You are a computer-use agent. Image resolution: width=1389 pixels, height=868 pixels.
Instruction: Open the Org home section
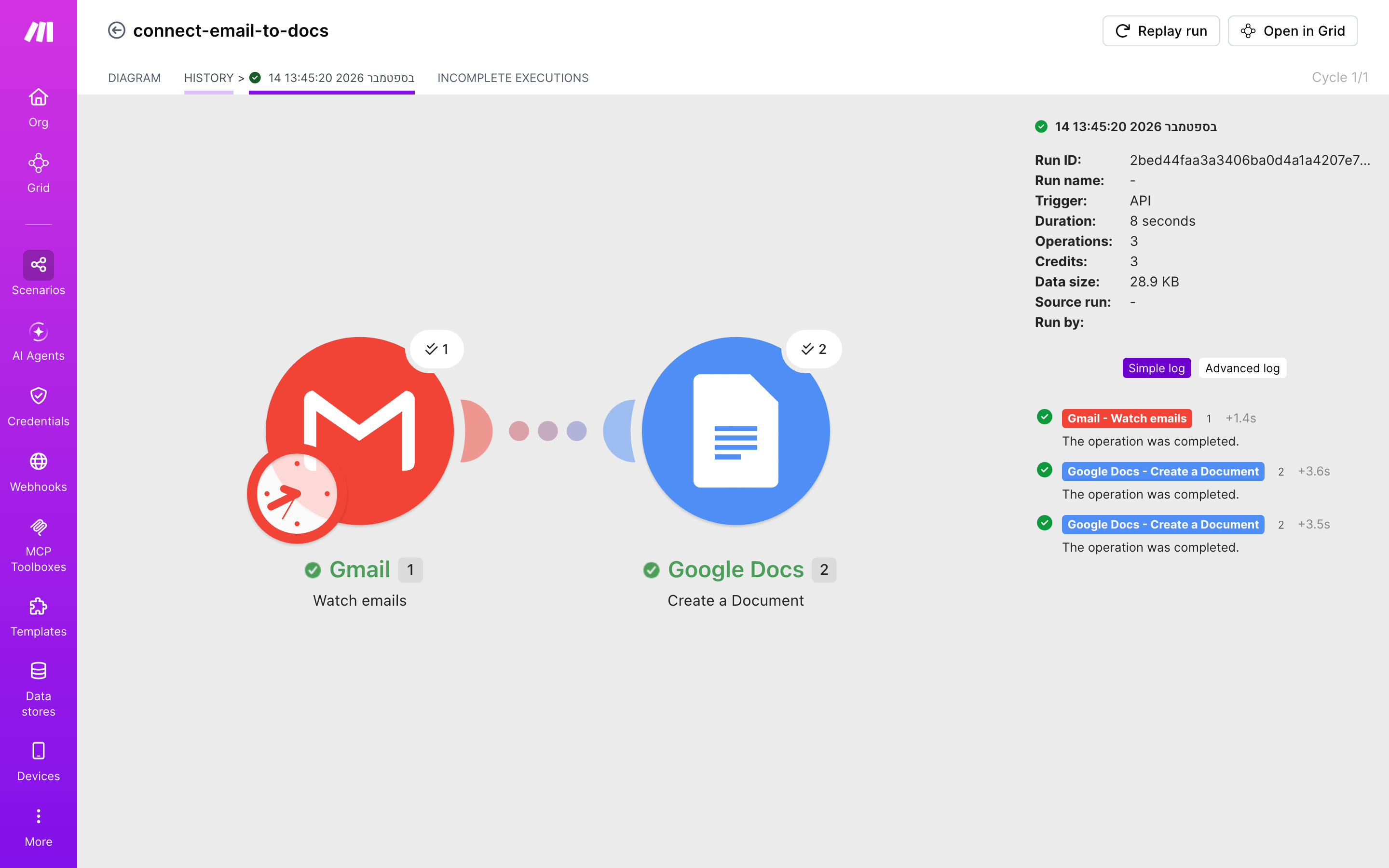(39, 108)
